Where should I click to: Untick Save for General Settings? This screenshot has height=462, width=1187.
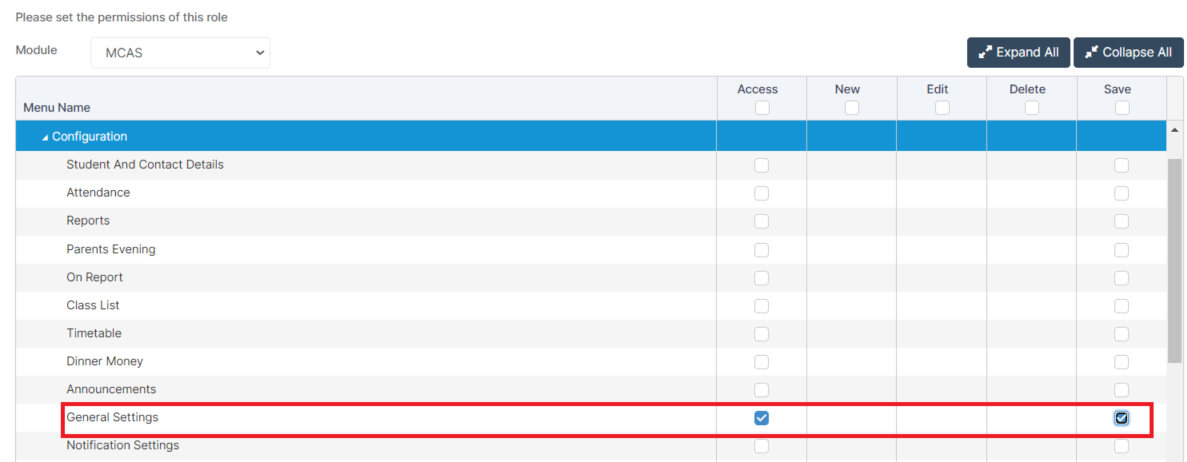tap(1122, 418)
